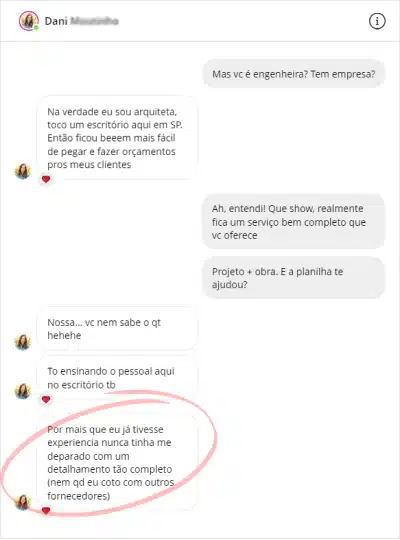400x540 pixels.
Task: Click avatar beside 'Nossa... vc nem sabe' message
Action: click(x=23, y=342)
